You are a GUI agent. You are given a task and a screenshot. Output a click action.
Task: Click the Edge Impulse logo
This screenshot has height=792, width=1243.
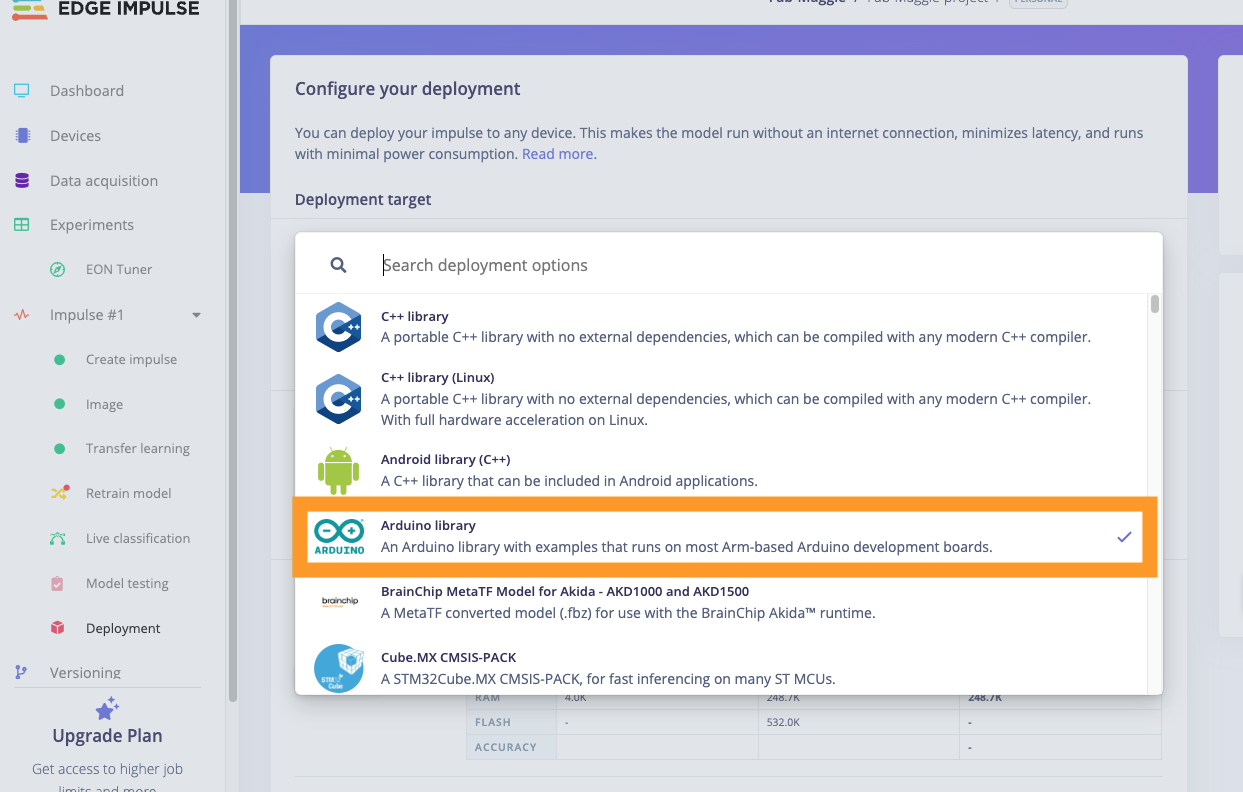coord(106,8)
